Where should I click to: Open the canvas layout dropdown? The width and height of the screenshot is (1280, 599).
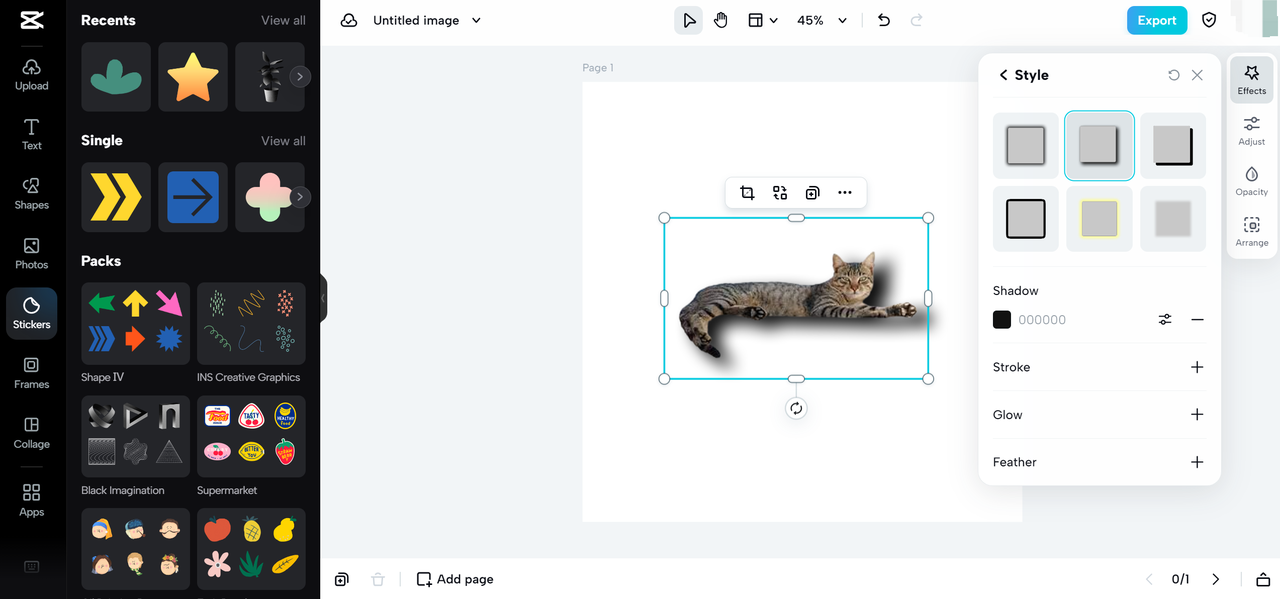(763, 20)
